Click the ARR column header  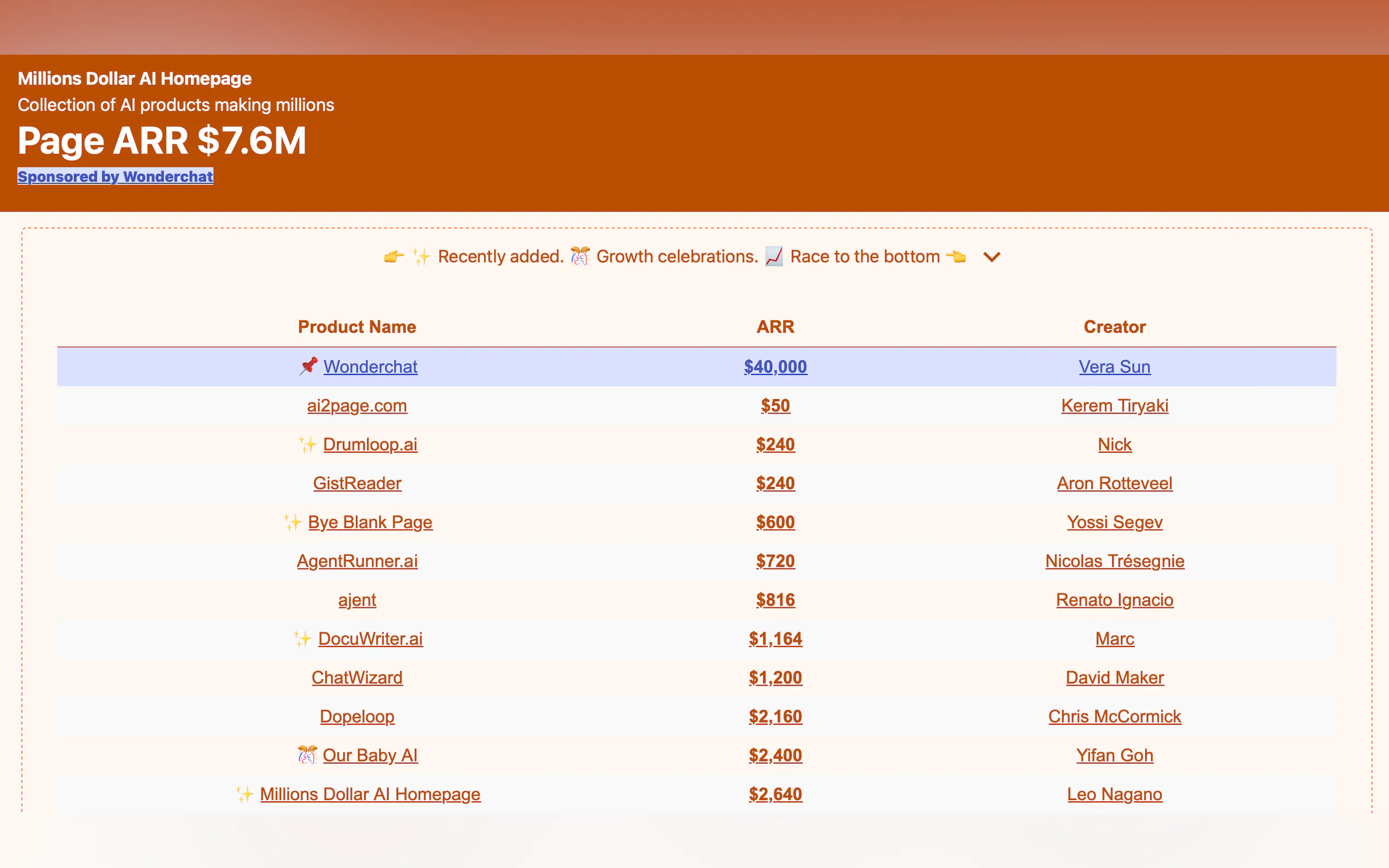(775, 327)
